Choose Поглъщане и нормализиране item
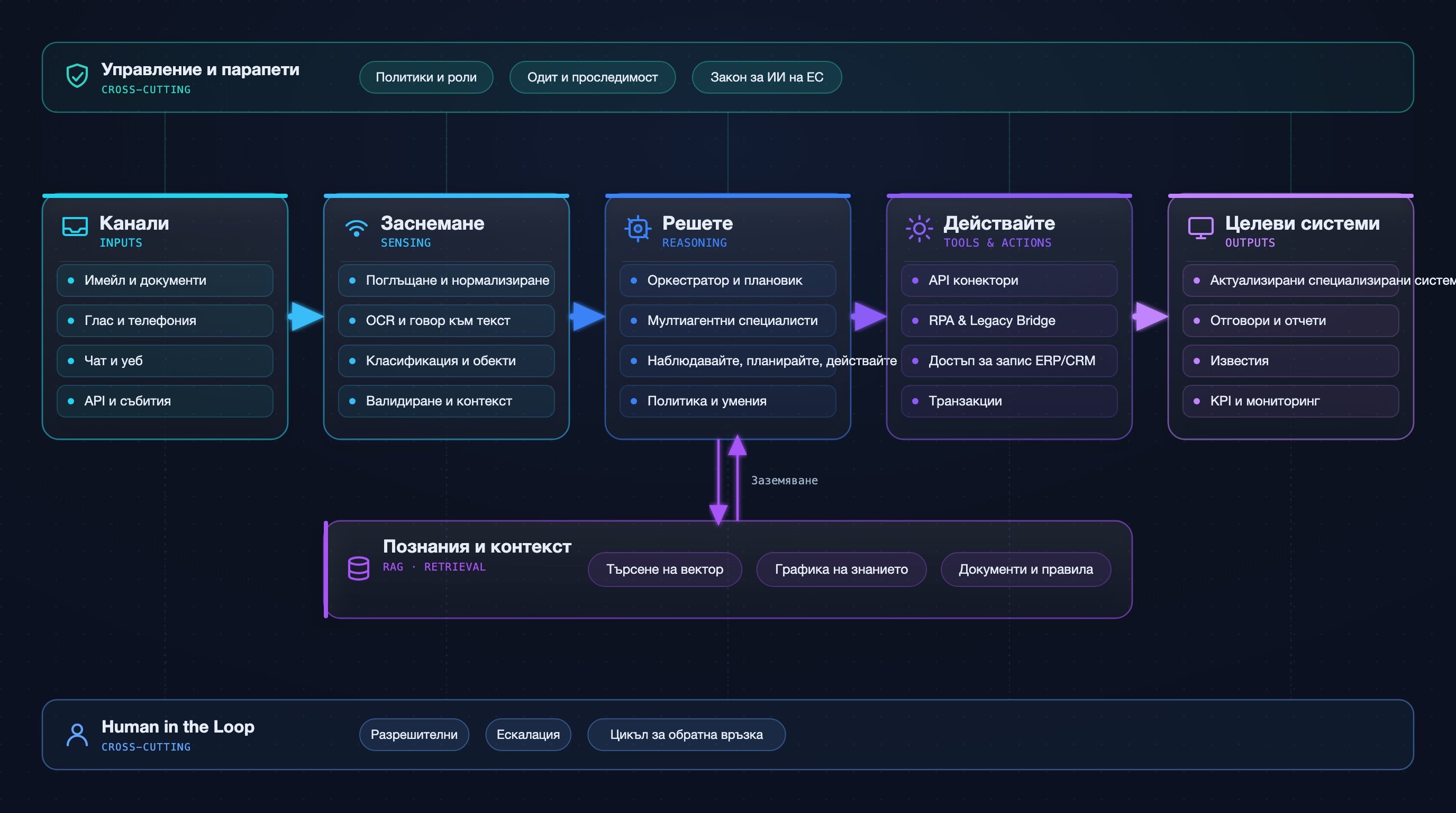 tap(447, 281)
